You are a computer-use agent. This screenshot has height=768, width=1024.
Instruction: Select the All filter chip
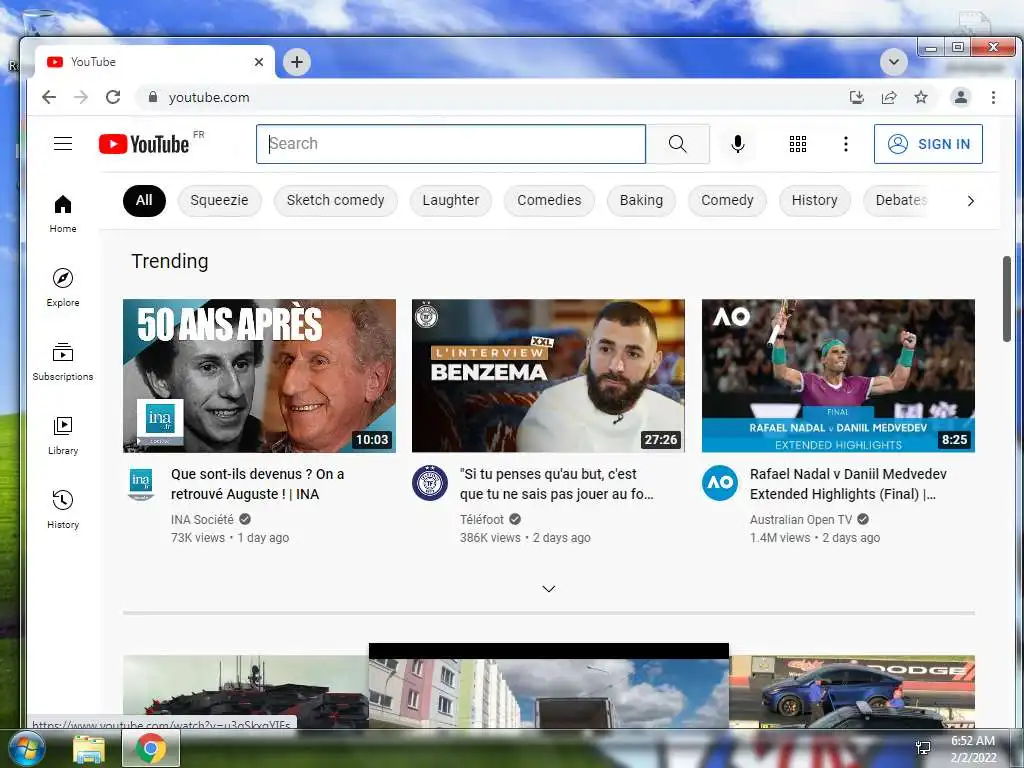144,200
